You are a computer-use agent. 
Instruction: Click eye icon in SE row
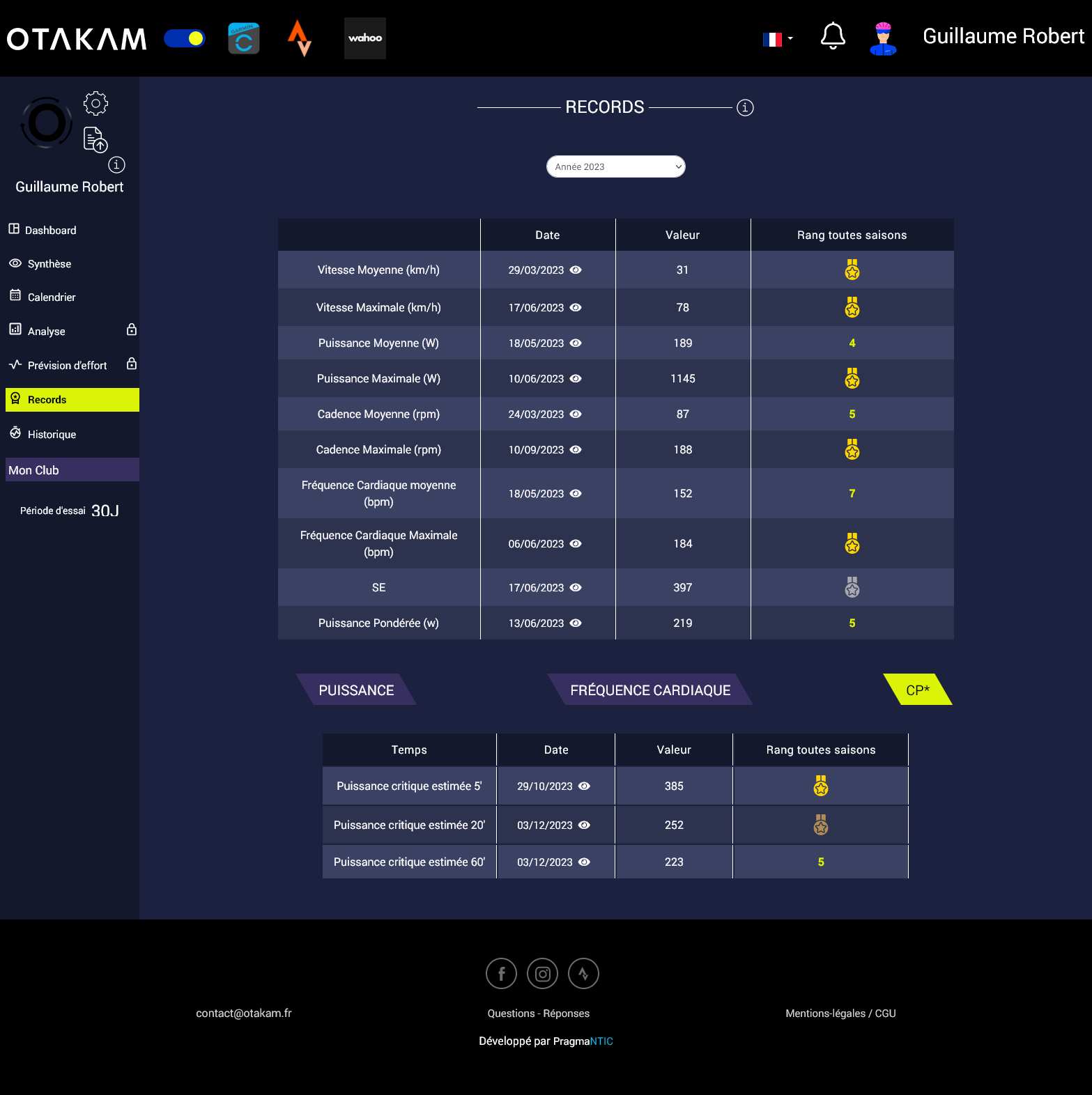point(576,587)
